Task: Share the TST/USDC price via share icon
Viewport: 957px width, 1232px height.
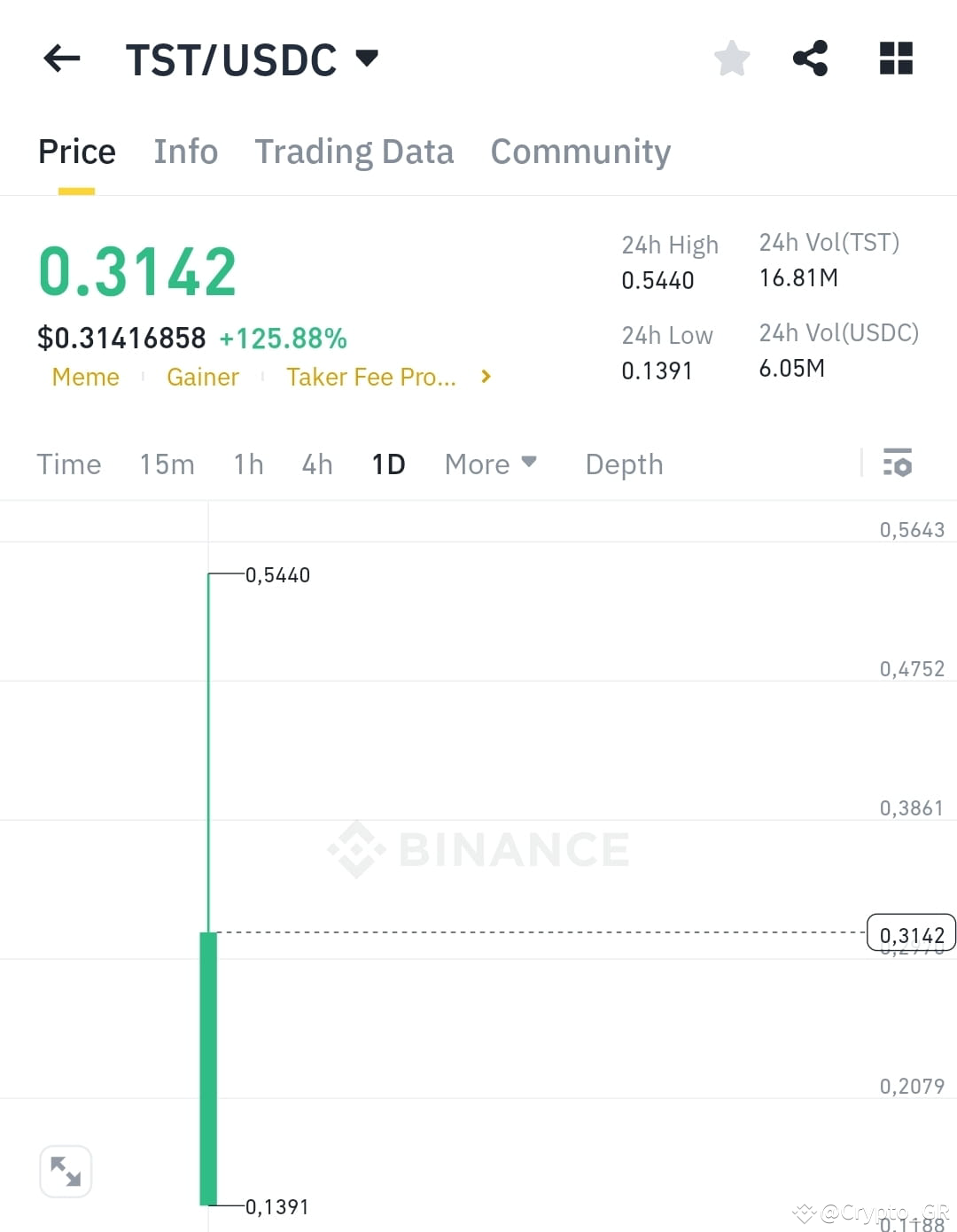Action: (x=812, y=58)
